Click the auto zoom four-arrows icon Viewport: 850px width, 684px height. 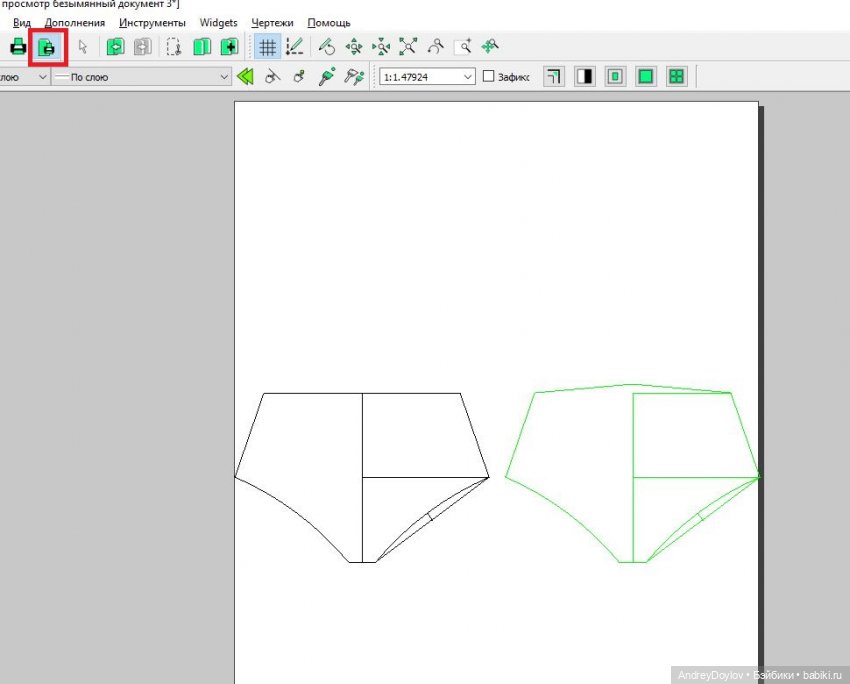(x=408, y=46)
